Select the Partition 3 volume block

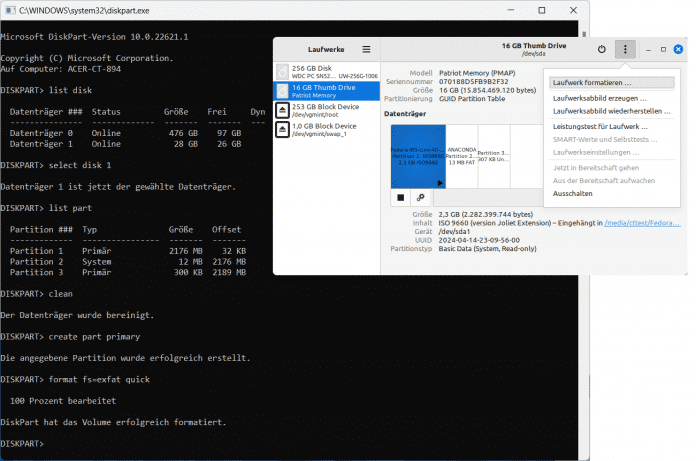pos(493,155)
